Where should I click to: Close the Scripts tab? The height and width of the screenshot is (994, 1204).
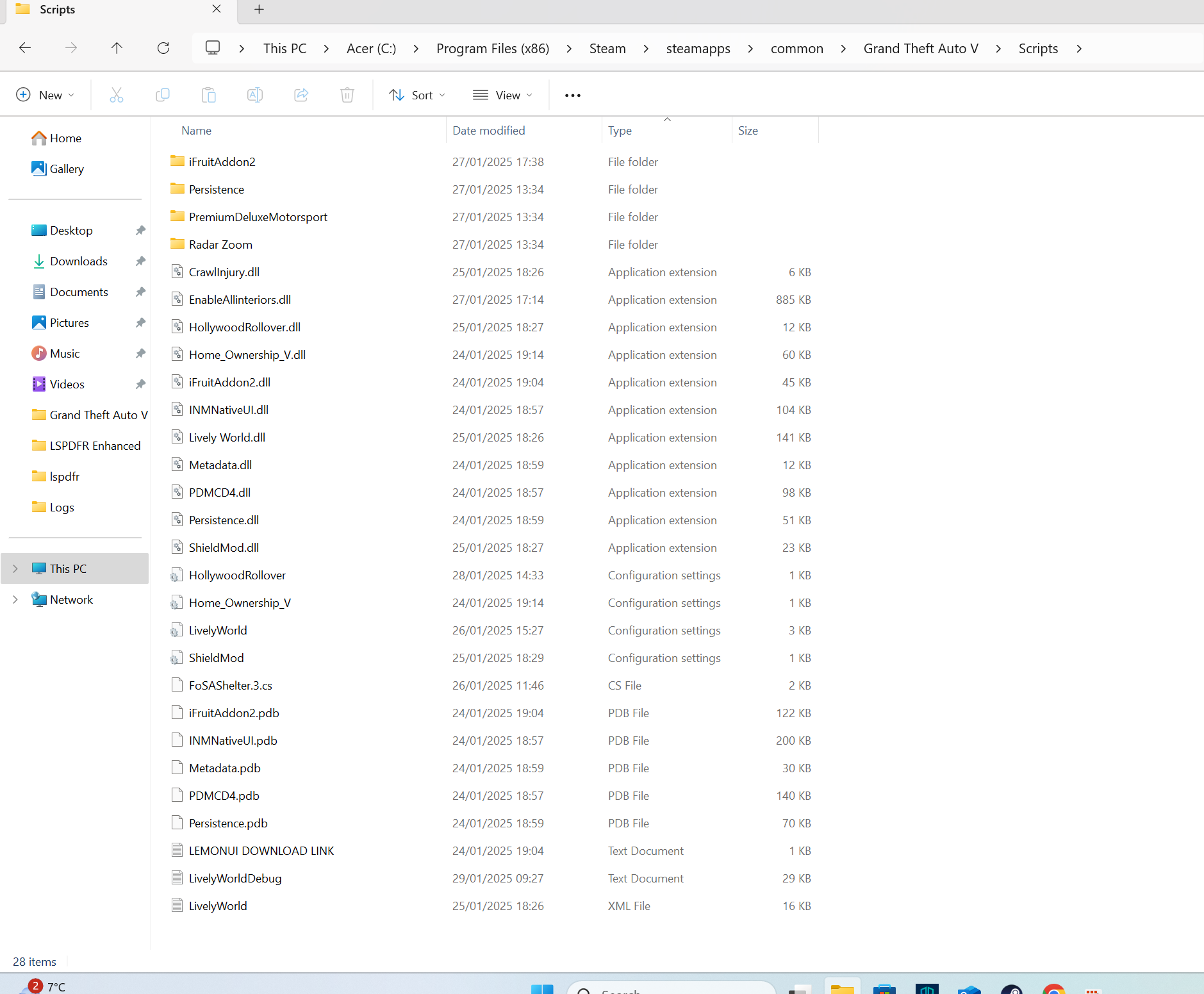click(217, 9)
